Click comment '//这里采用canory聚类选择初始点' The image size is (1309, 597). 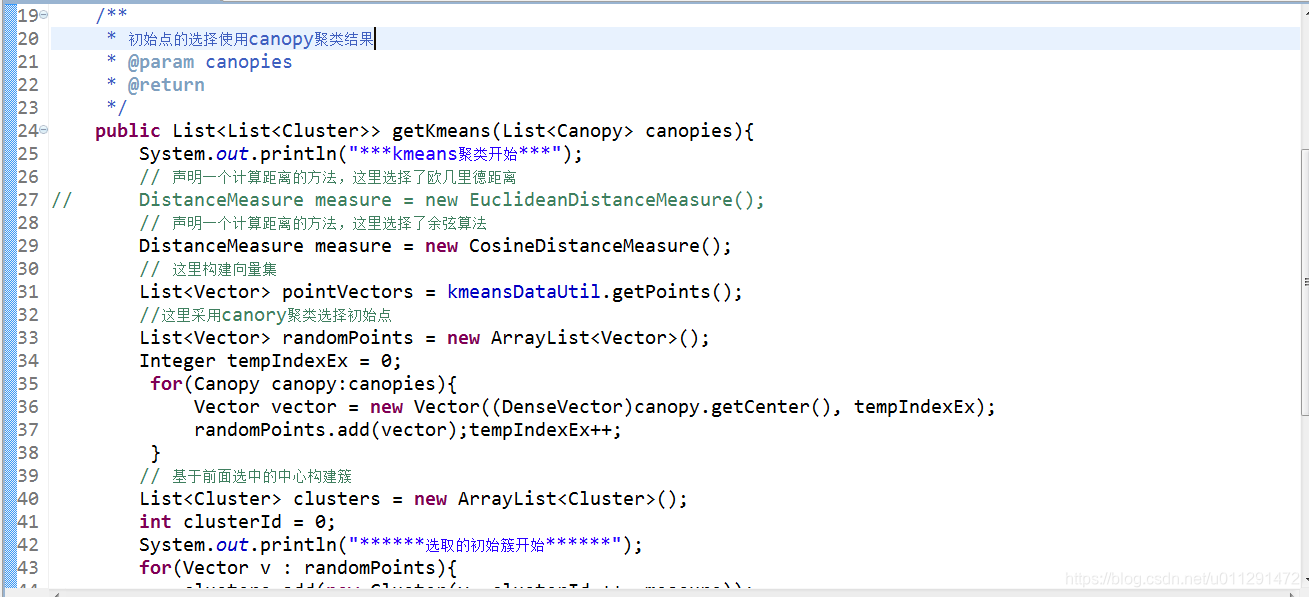tap(265, 315)
